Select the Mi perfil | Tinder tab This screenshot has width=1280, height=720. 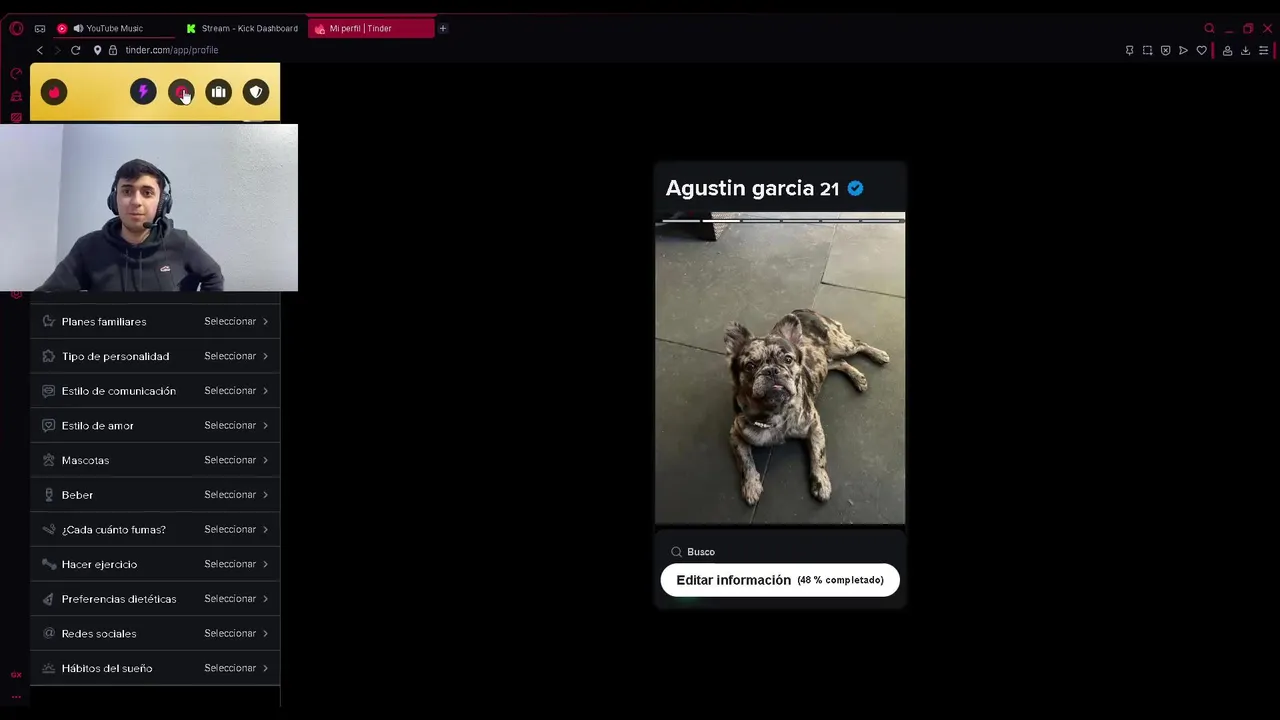coord(371,28)
